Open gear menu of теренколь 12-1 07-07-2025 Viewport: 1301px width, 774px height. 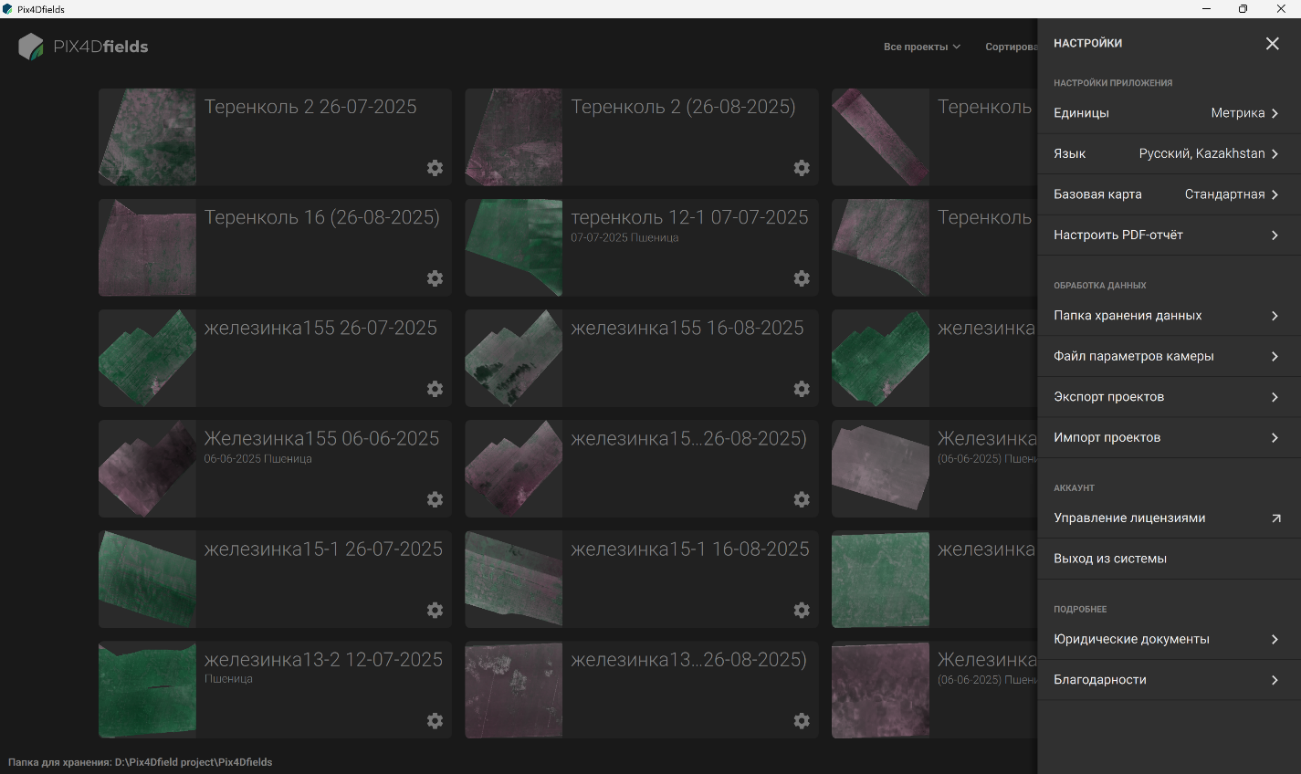click(x=802, y=278)
